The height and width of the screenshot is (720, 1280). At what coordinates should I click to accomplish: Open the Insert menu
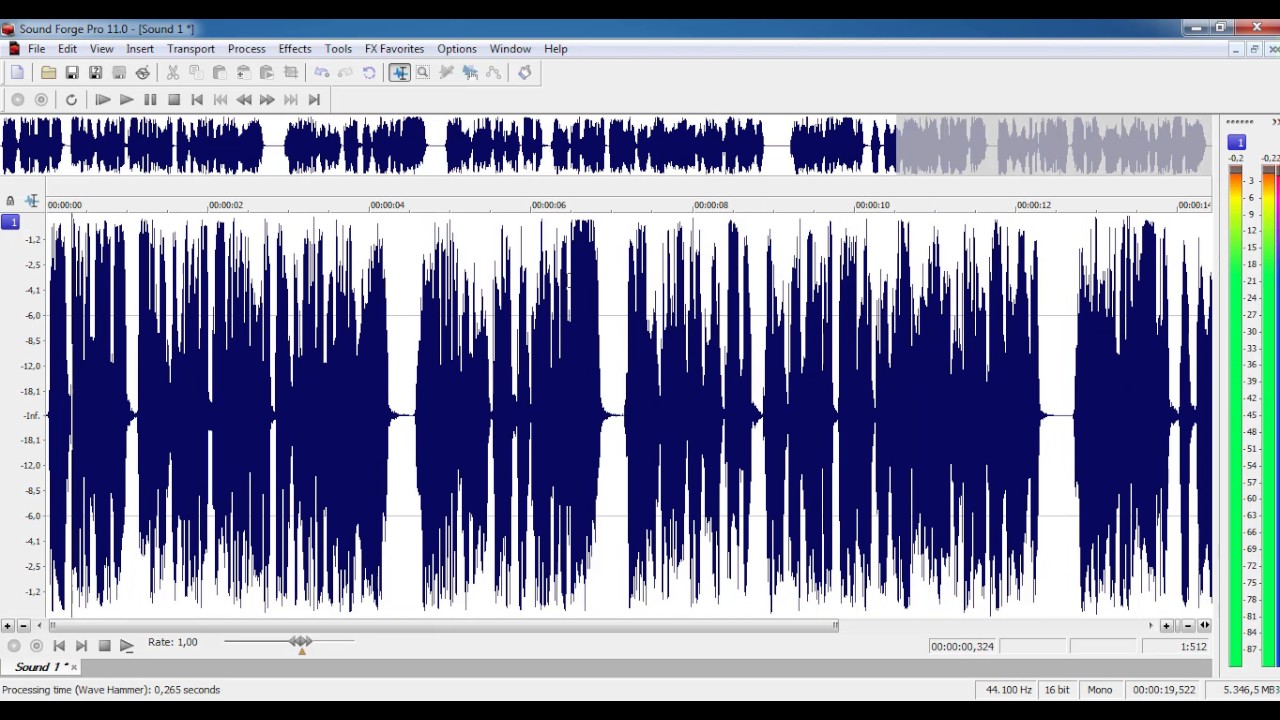click(140, 49)
